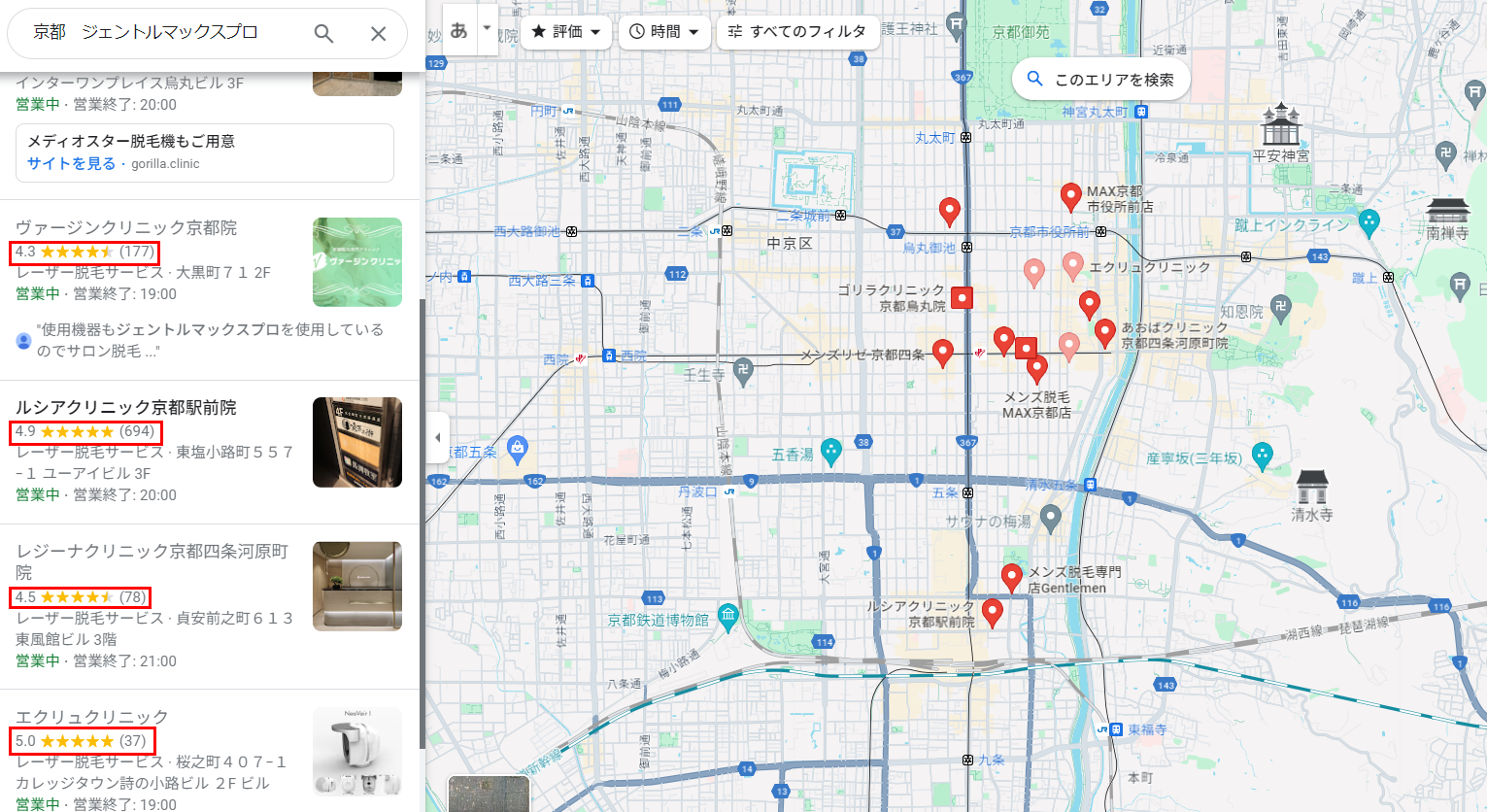Click the あ input mode icon
This screenshot has width=1487, height=812.
pos(459,30)
